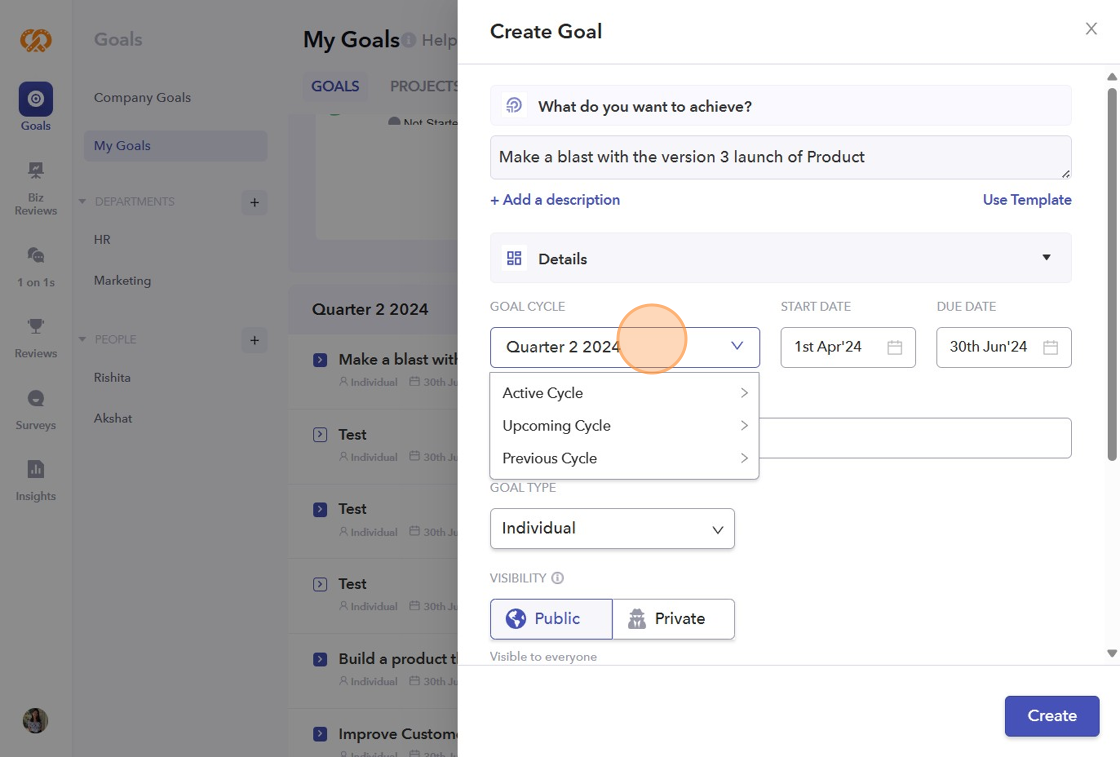Open the Biz Reviews sidebar icon
This screenshot has height=757, width=1120.
pyautogui.click(x=36, y=171)
